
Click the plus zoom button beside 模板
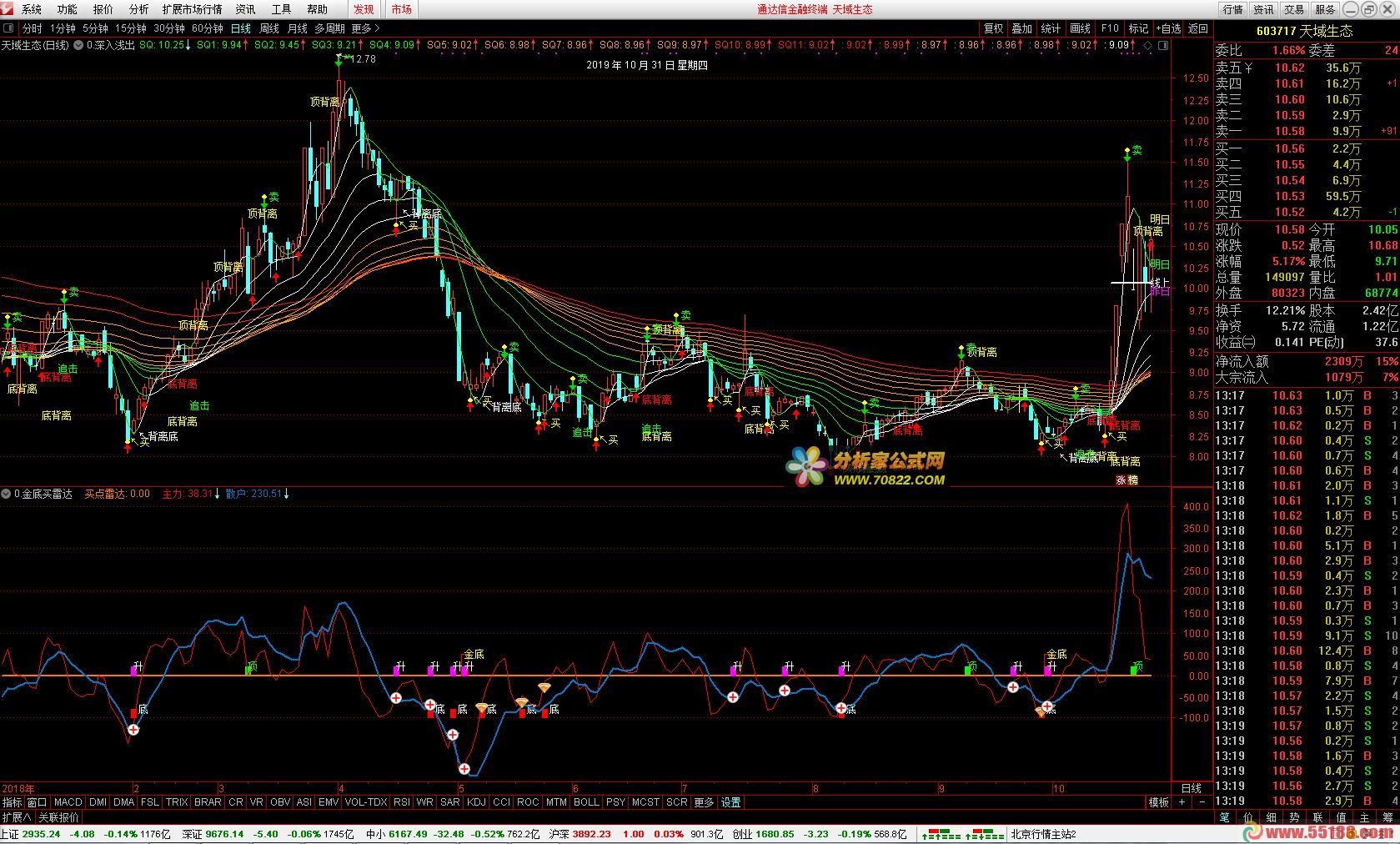1182,802
